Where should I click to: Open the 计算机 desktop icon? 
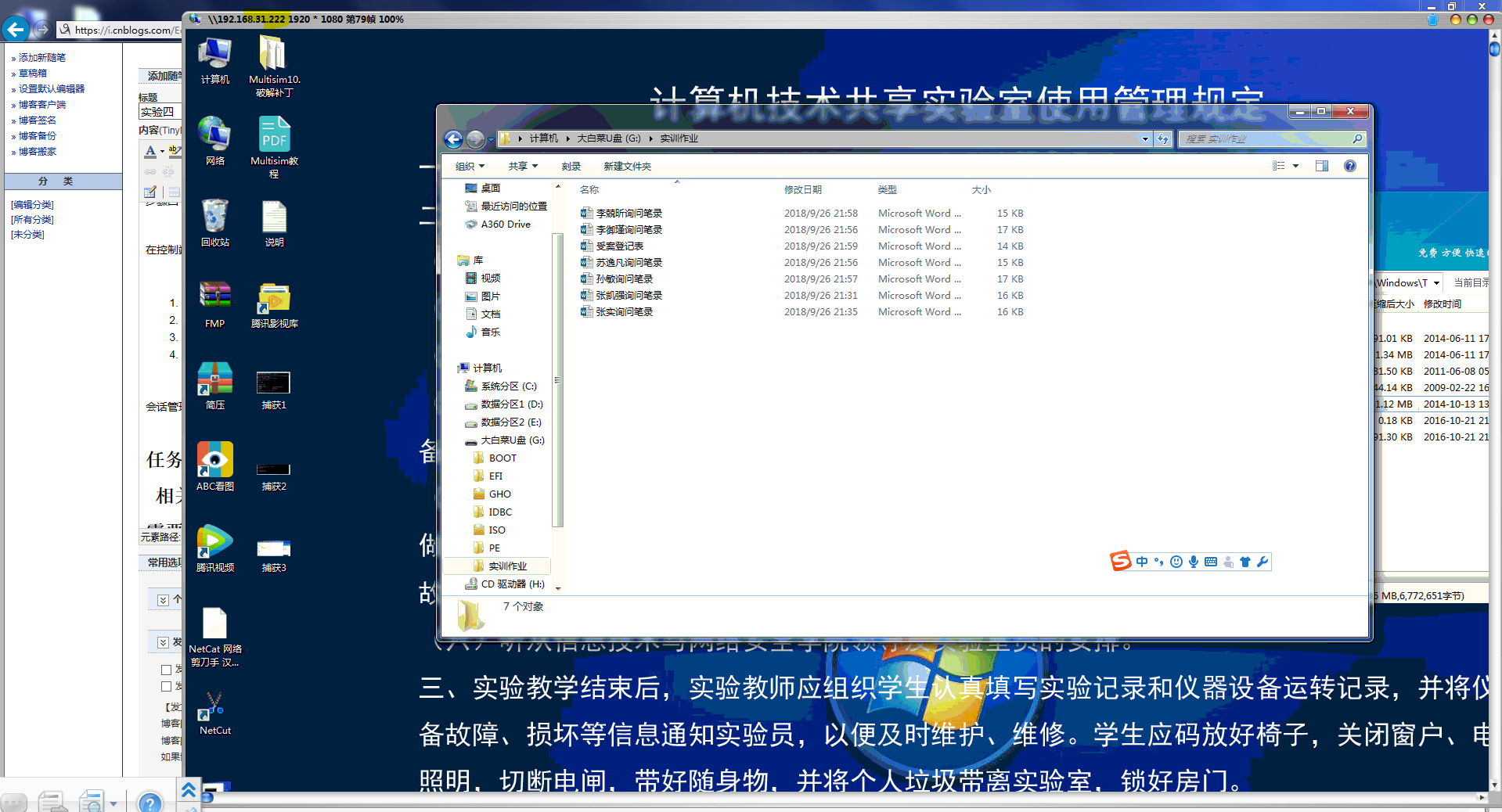(x=214, y=60)
